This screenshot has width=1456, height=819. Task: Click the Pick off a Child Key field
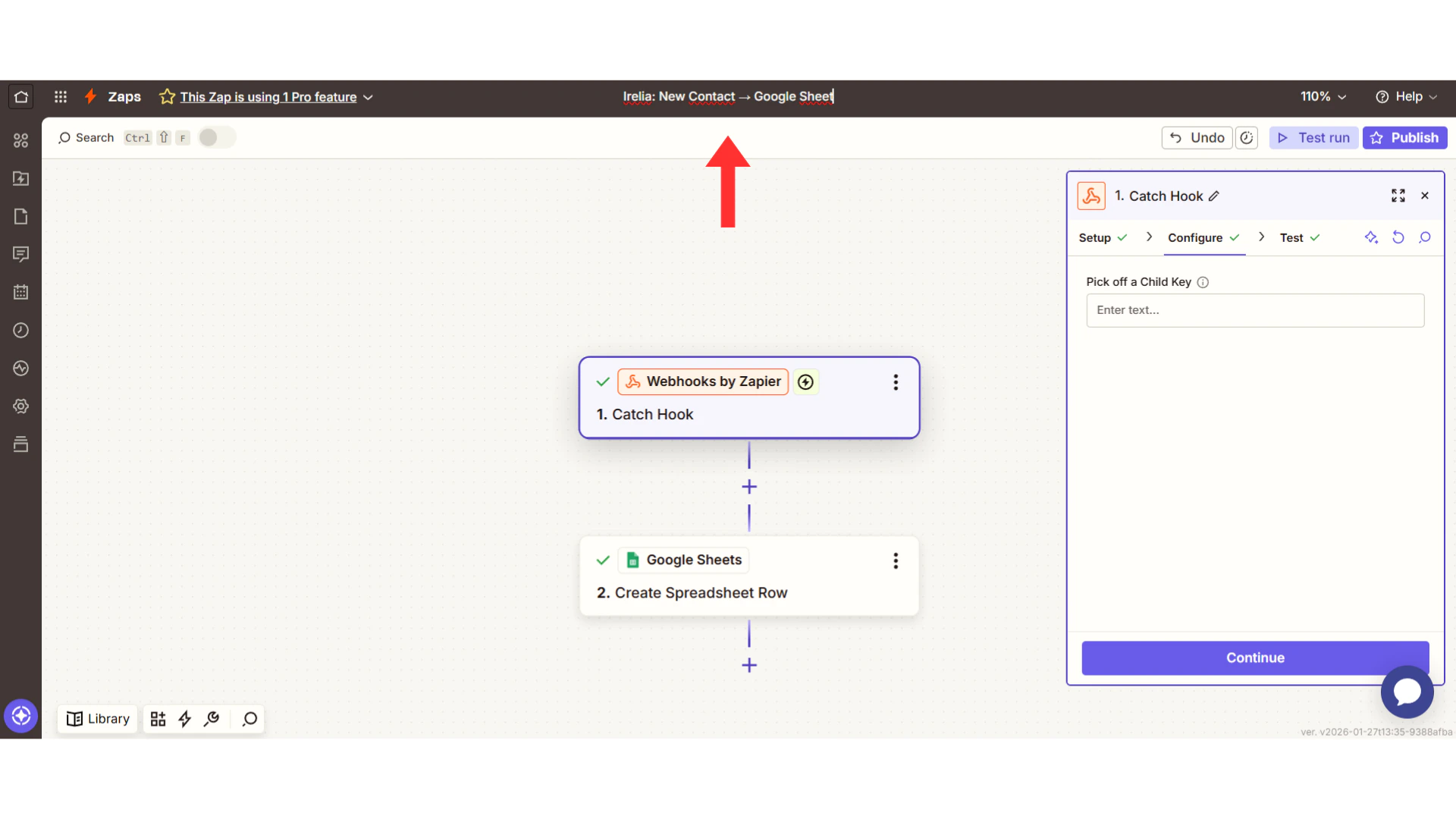click(1254, 310)
